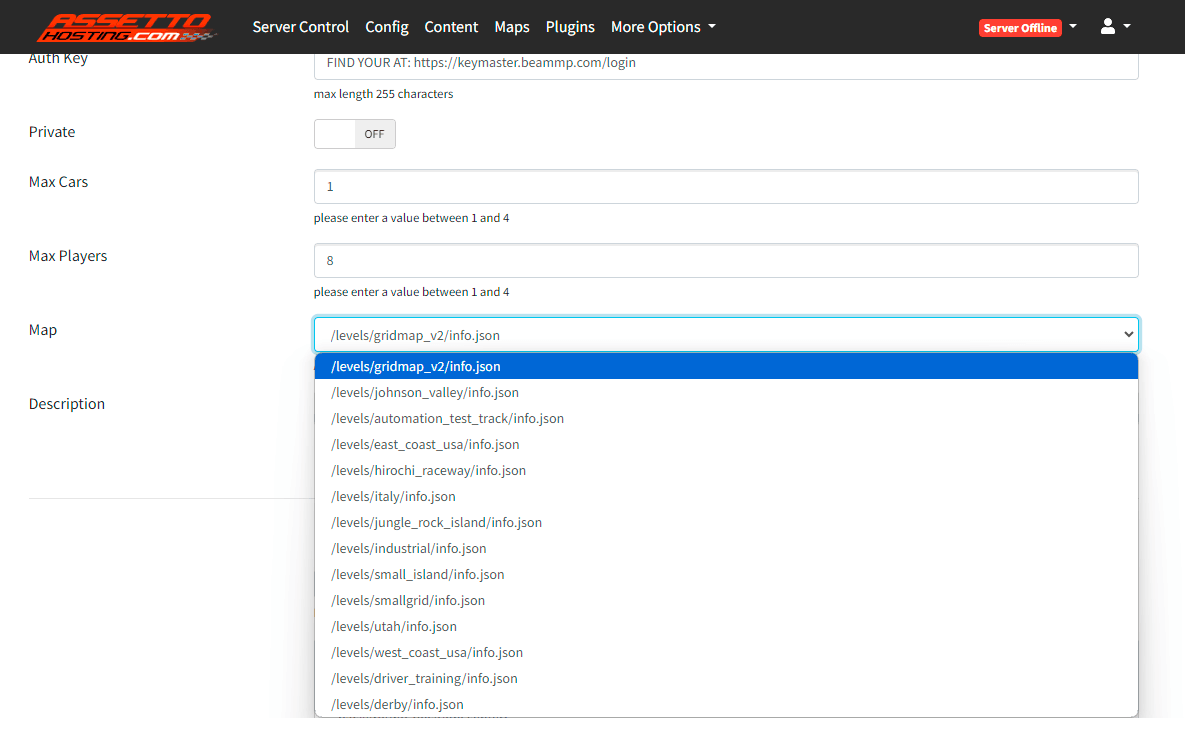Open the More Options dropdown menu
This screenshot has width=1185, height=753.
(x=663, y=27)
